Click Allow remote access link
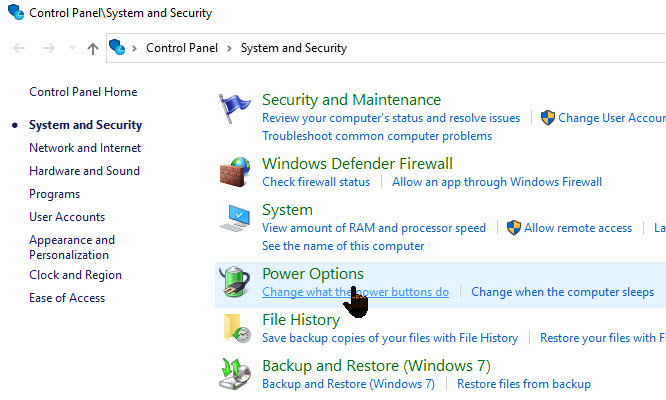This screenshot has height=400, width=666. tap(577, 228)
